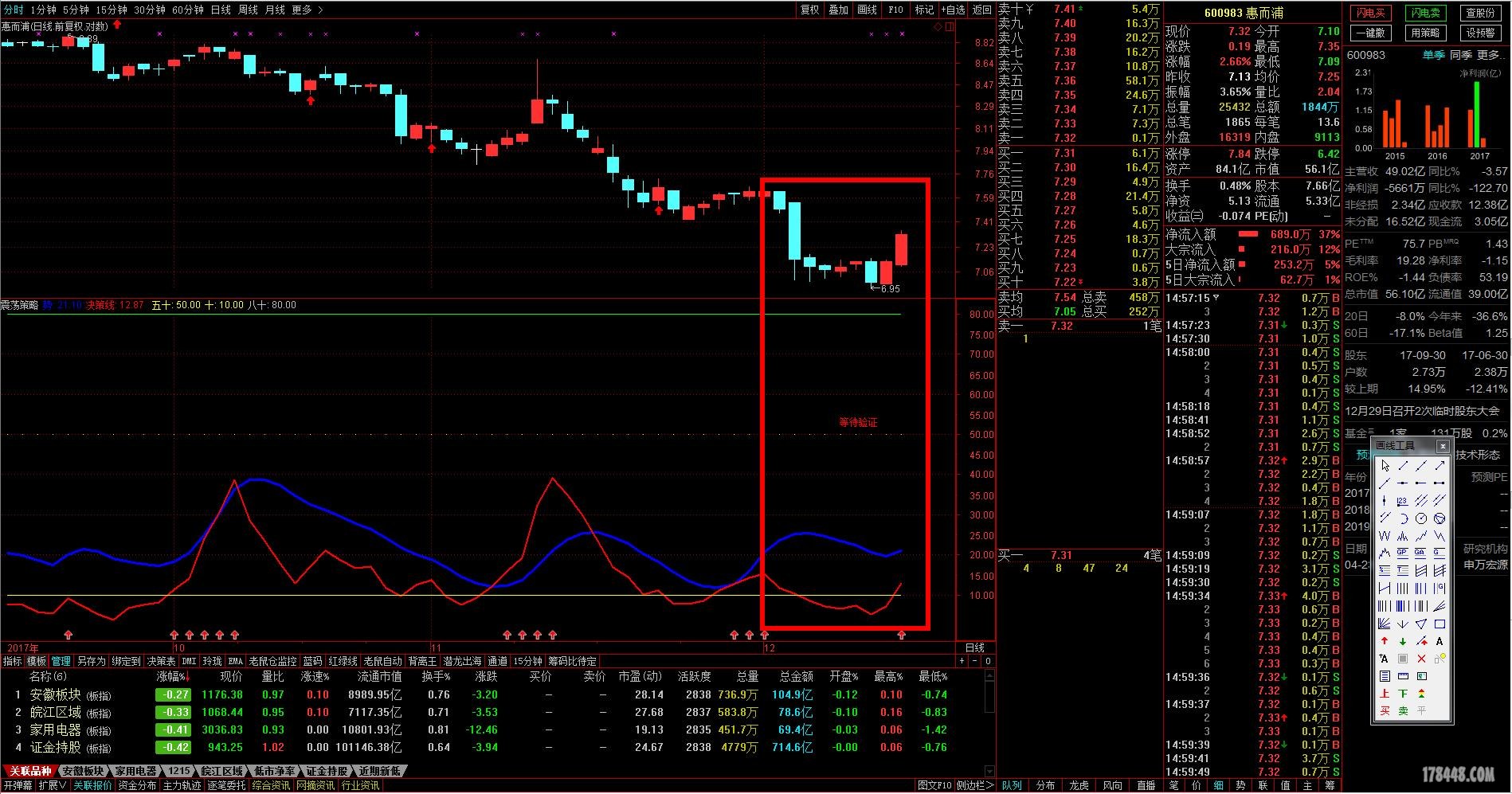This screenshot has height=794, width=1512.
Task: Select the Gann fan angle lines tool
Action: click(1385, 624)
